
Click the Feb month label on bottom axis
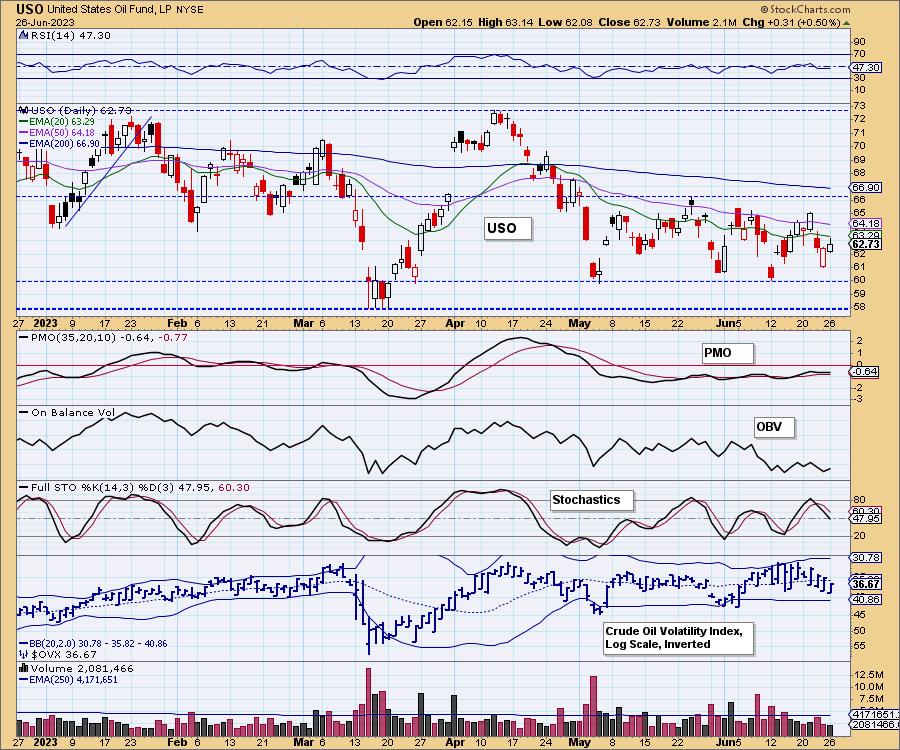tap(177, 742)
